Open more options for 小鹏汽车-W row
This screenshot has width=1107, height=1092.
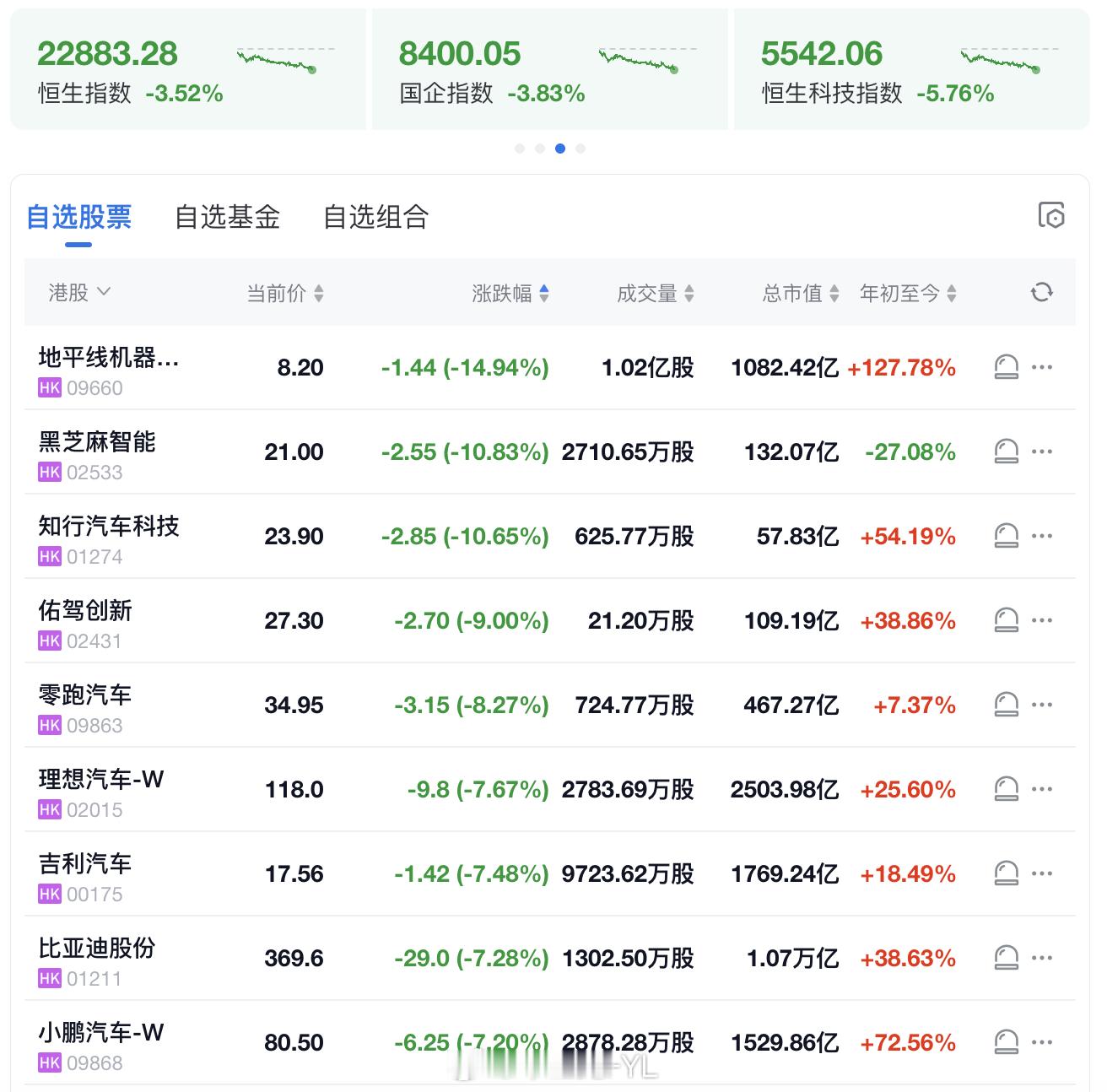click(1042, 1042)
